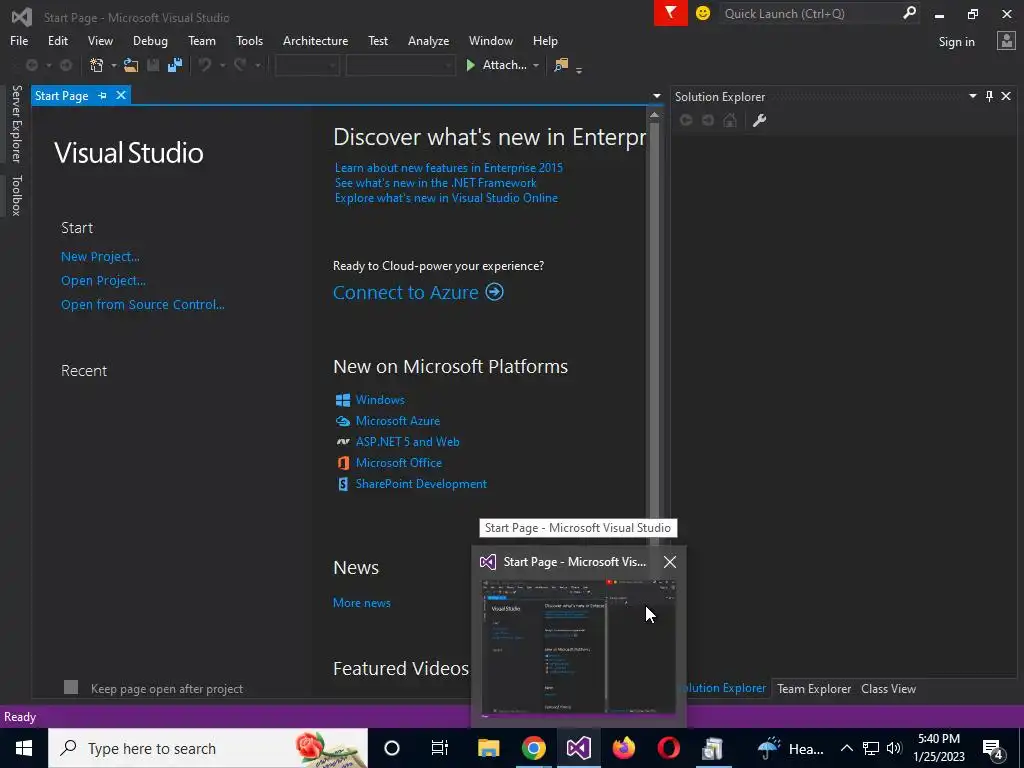The width and height of the screenshot is (1024, 768).
Task: Click the Quick Launch search magnifier
Action: coord(909,13)
